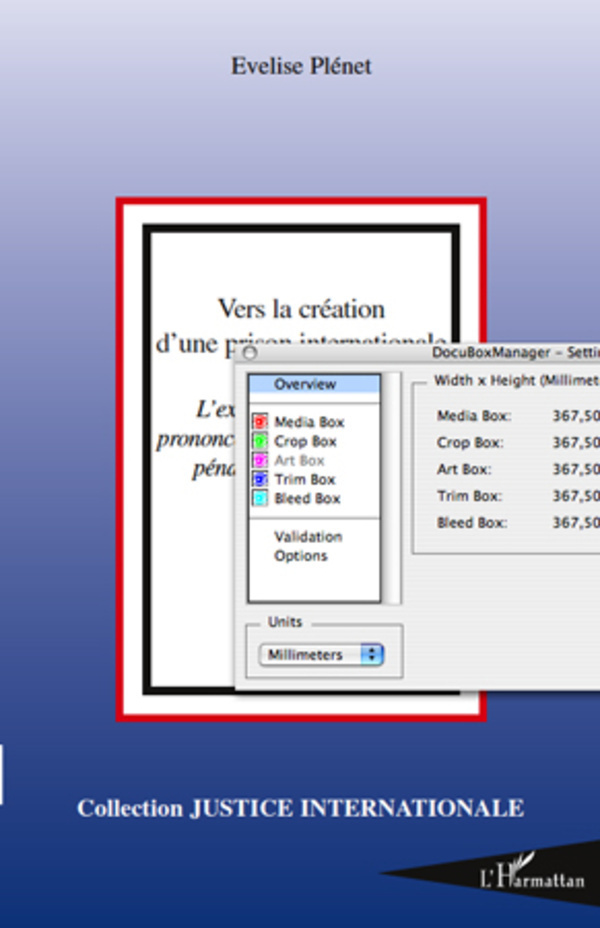Choose Crop Box label in sidebar list
Image resolution: width=600 pixels, height=928 pixels.
click(305, 441)
